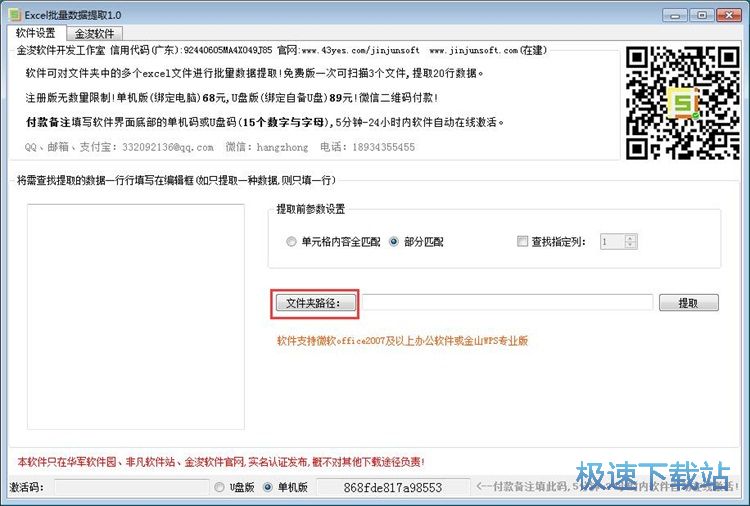The height and width of the screenshot is (506, 750).
Task: Click the 文件夹路径 button
Action: click(316, 303)
